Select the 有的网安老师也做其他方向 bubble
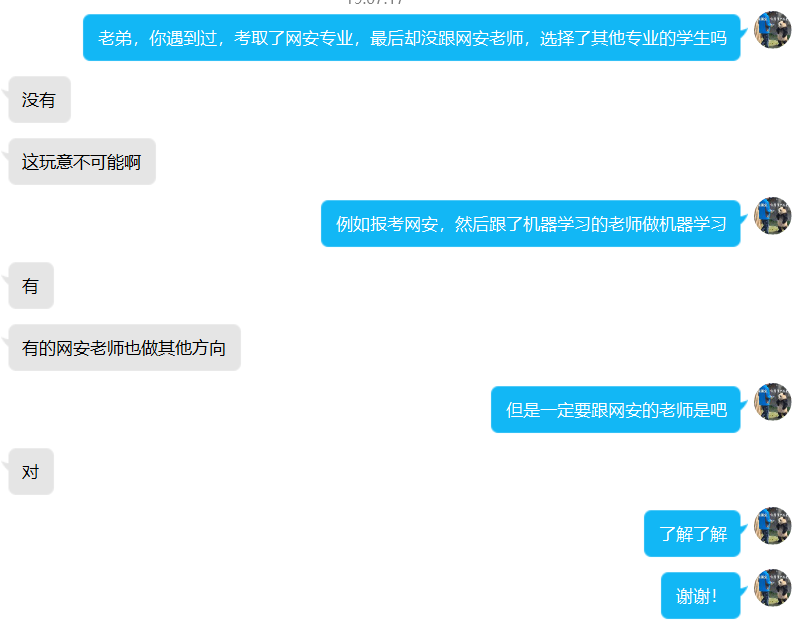794x624 pixels. [125, 347]
